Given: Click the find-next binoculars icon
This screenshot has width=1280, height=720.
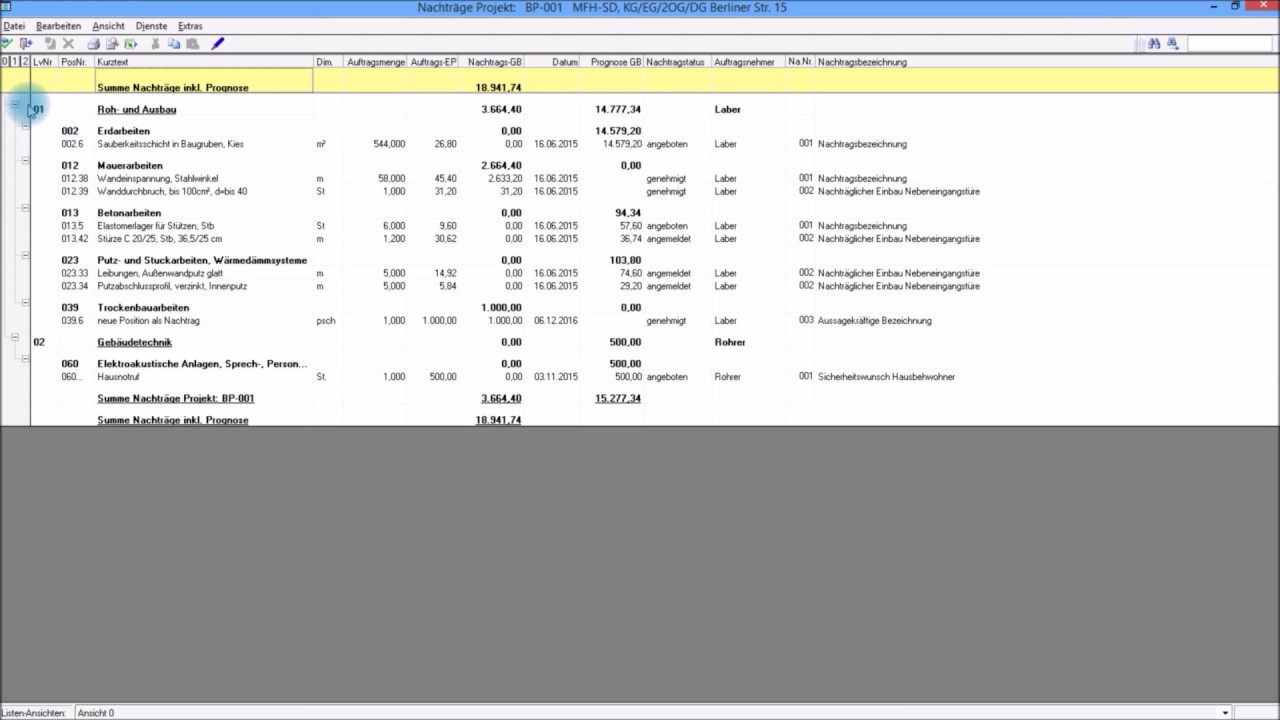Looking at the screenshot, I should [1172, 44].
